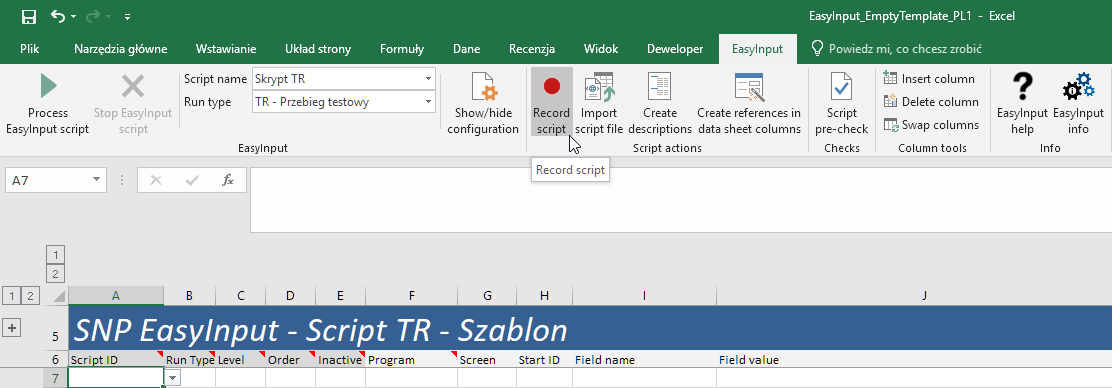Click inside the formula bar field

681,200
